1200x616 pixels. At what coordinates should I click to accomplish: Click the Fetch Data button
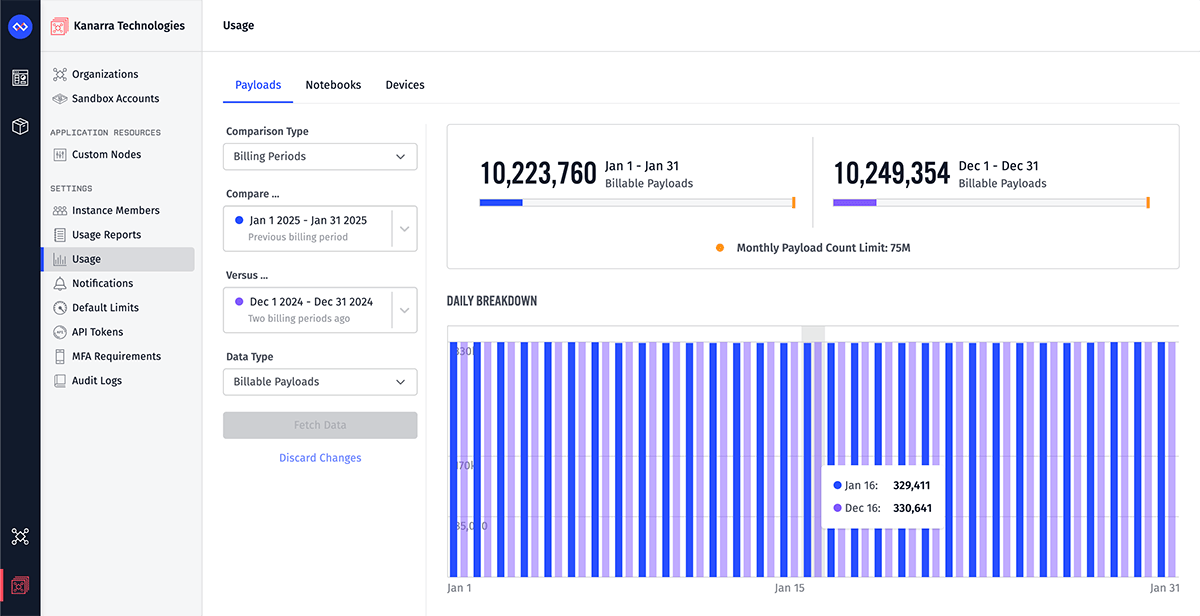320,425
